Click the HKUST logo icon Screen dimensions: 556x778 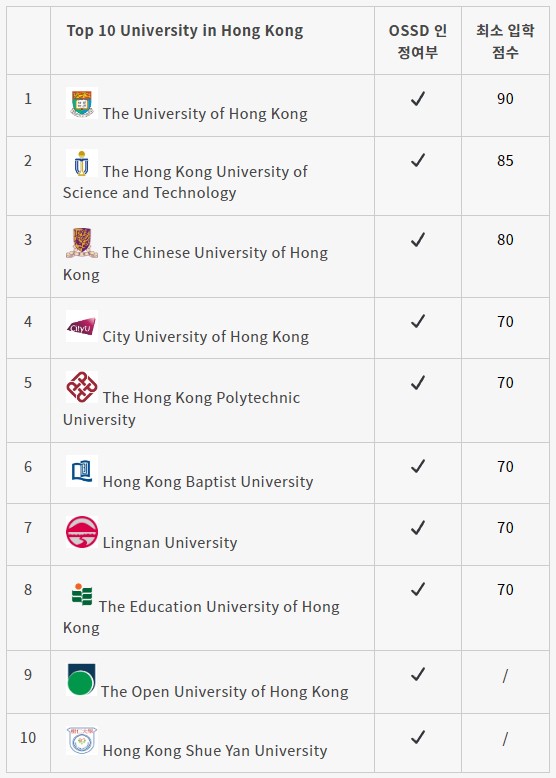tap(82, 163)
